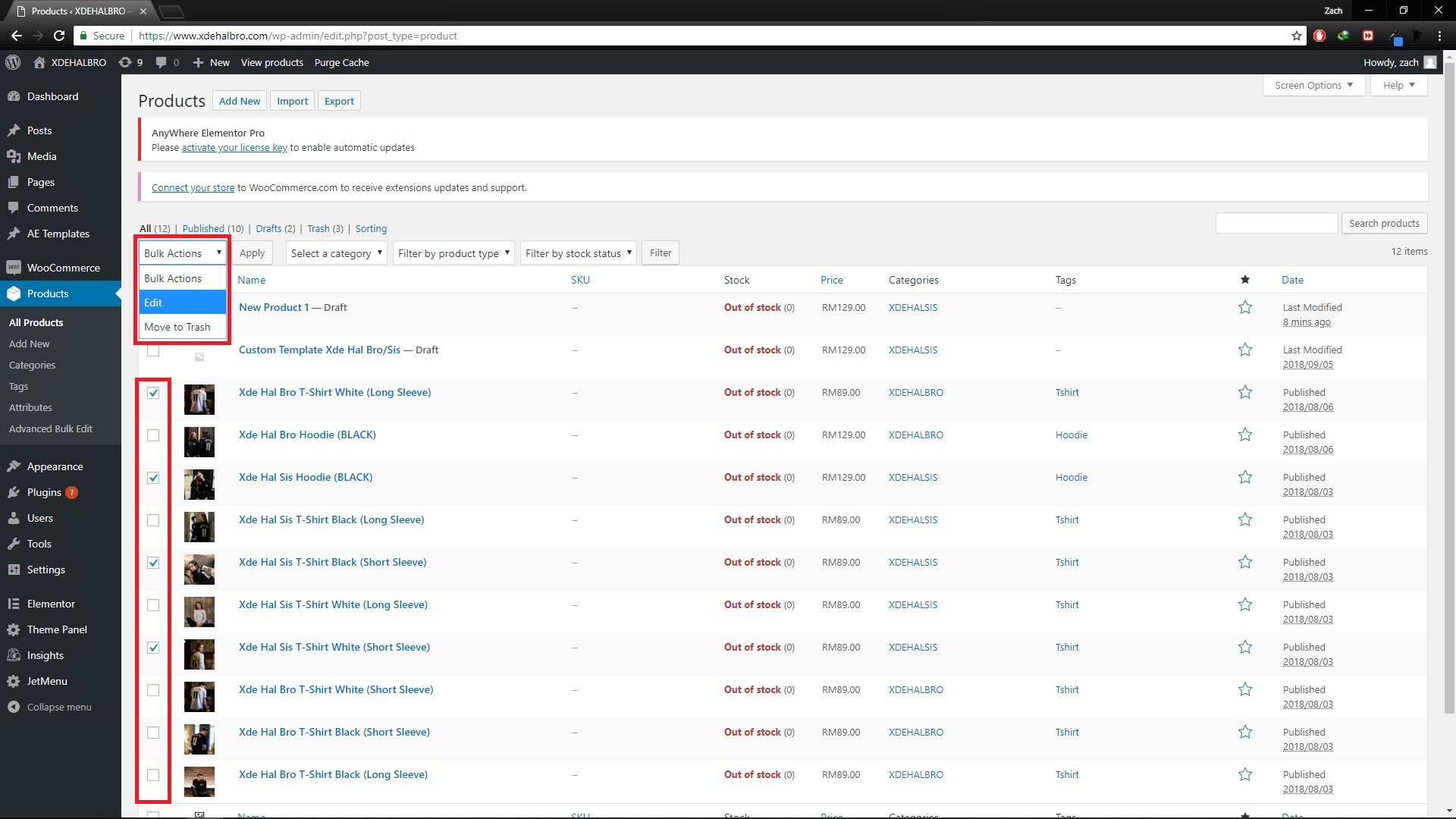This screenshot has height=819, width=1456.
Task: Click the WooCommerce sidebar icon
Action: click(14, 268)
